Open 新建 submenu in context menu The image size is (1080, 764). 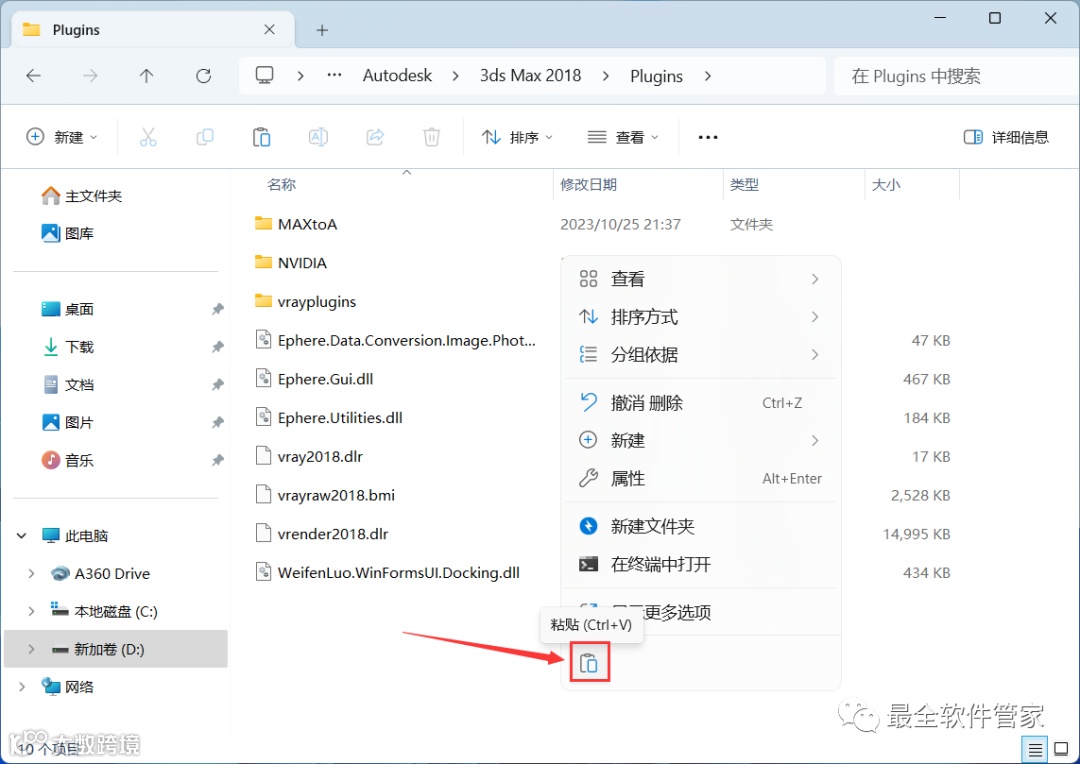click(x=700, y=440)
